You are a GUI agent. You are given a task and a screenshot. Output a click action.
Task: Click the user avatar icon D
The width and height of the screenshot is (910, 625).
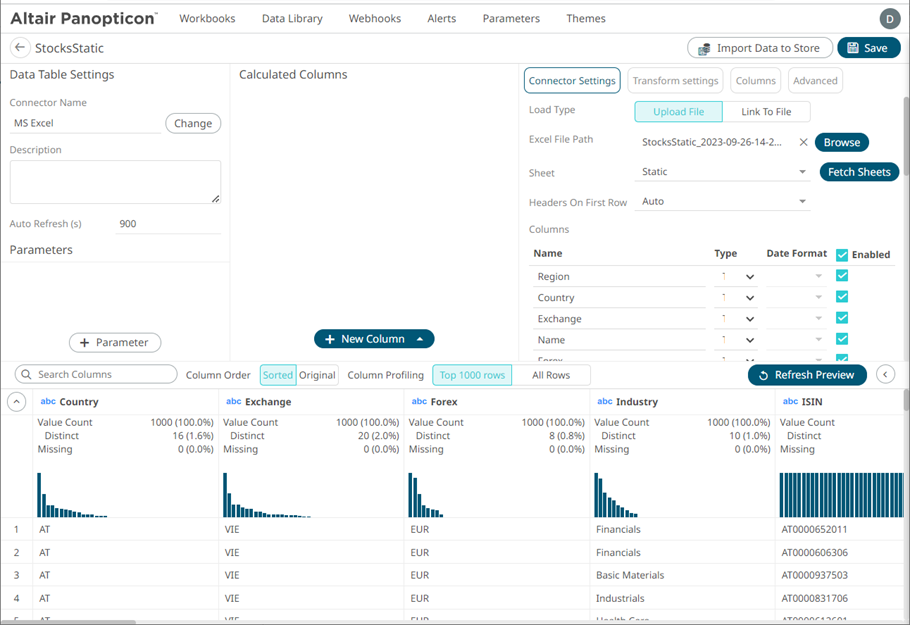[x=888, y=18]
